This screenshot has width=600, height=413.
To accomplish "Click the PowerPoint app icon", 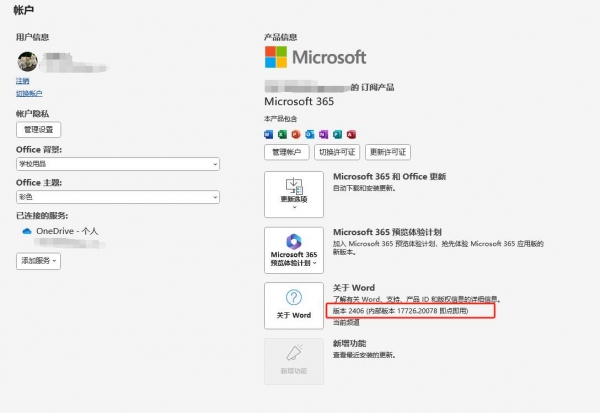I will click(296, 134).
